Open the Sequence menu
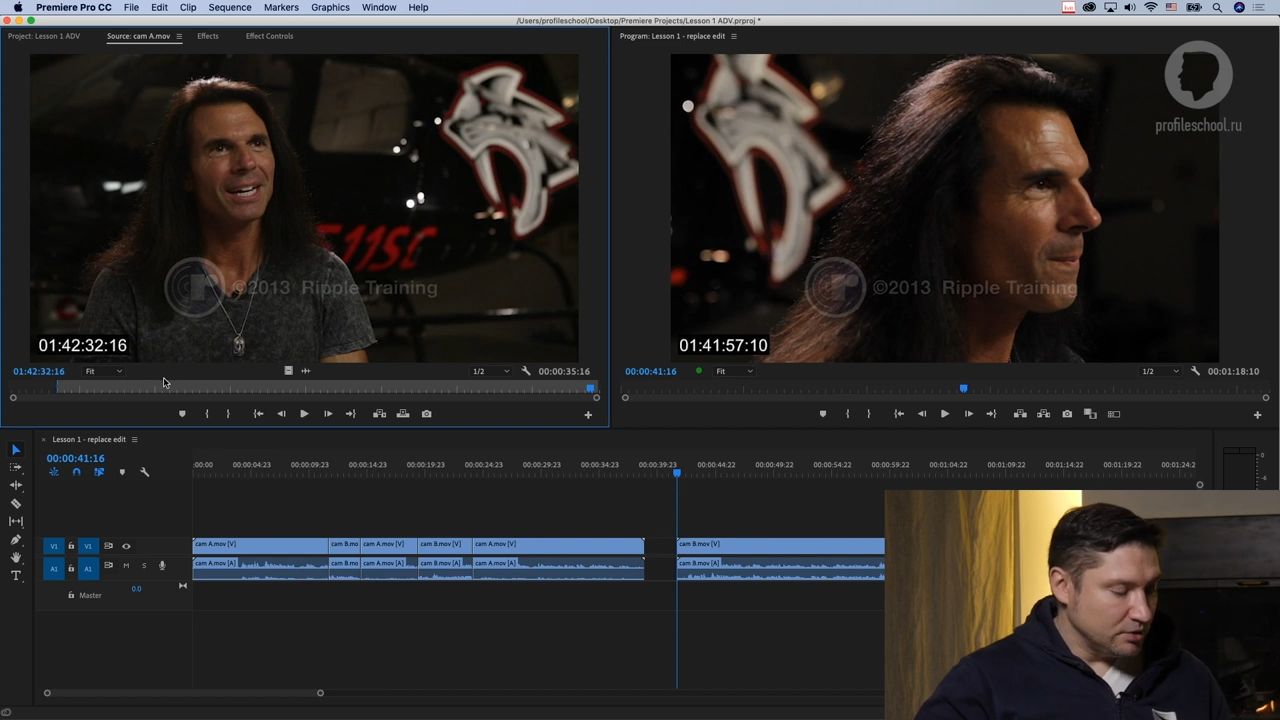 (229, 7)
